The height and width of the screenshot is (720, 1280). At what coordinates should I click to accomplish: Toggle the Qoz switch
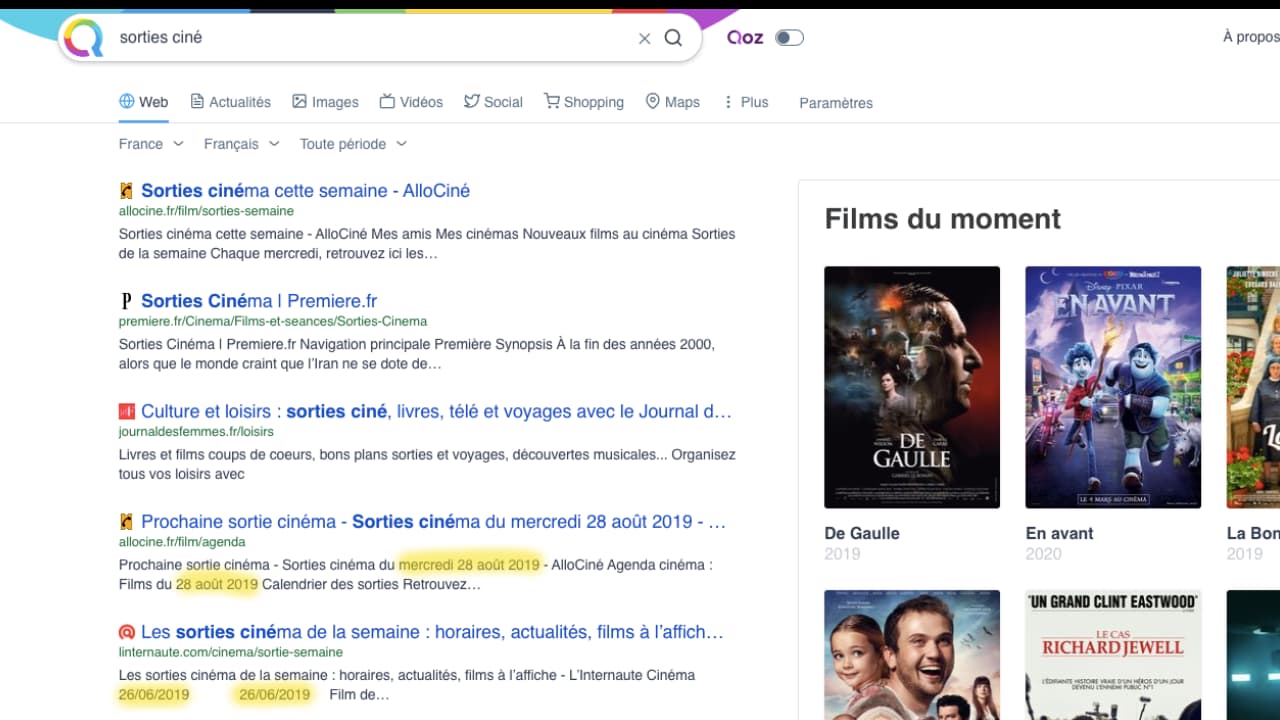click(789, 38)
